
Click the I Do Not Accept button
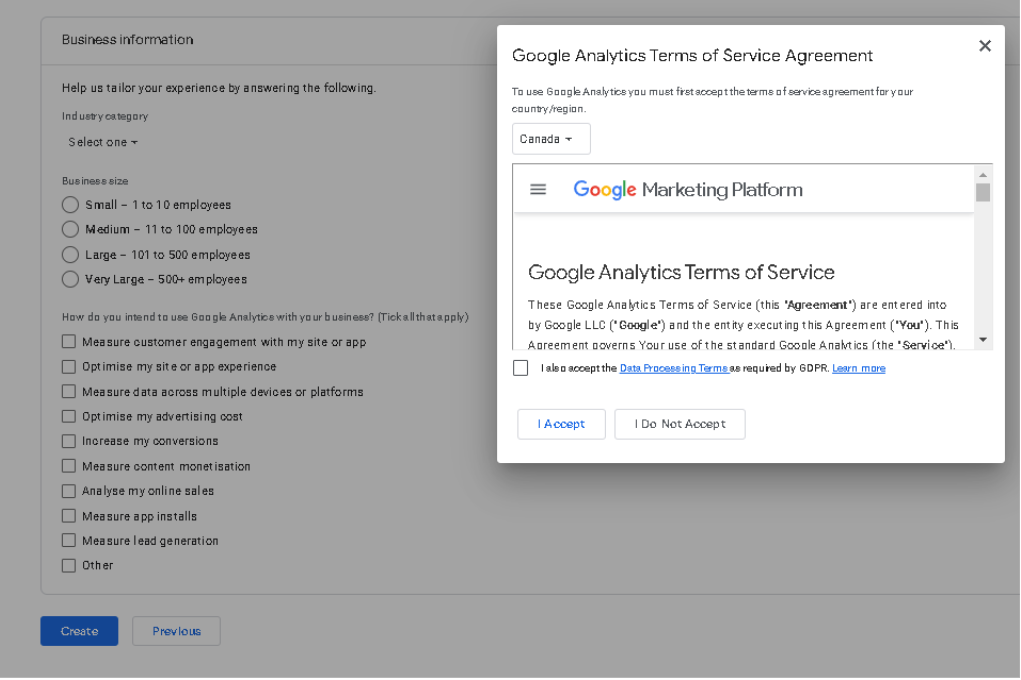point(680,424)
